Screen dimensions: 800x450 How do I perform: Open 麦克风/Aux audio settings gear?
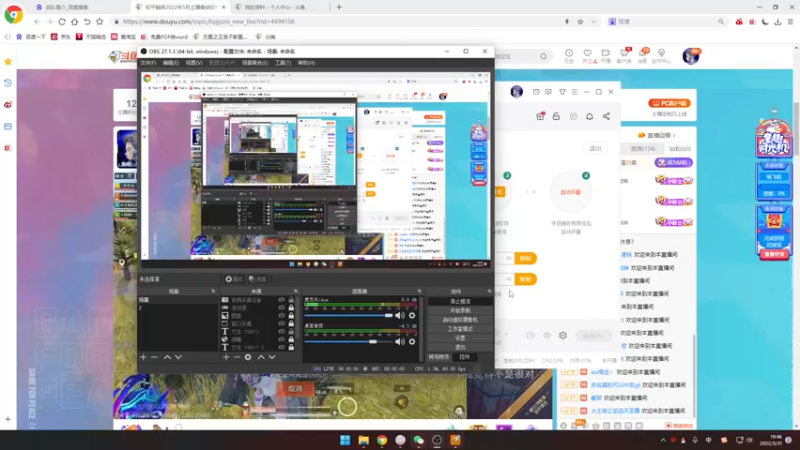412,315
